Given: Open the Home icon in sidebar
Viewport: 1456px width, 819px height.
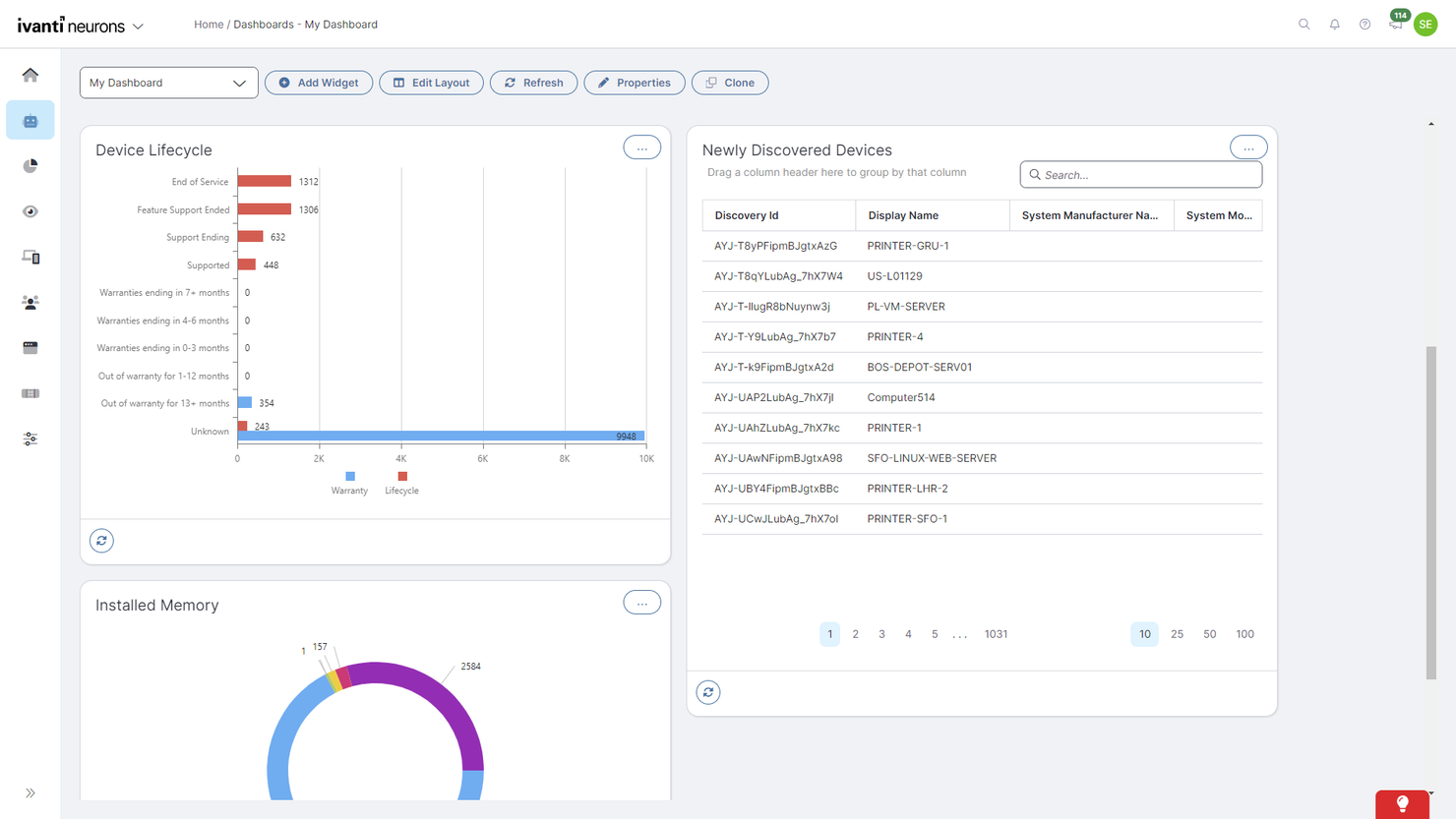Looking at the screenshot, I should (x=30, y=75).
